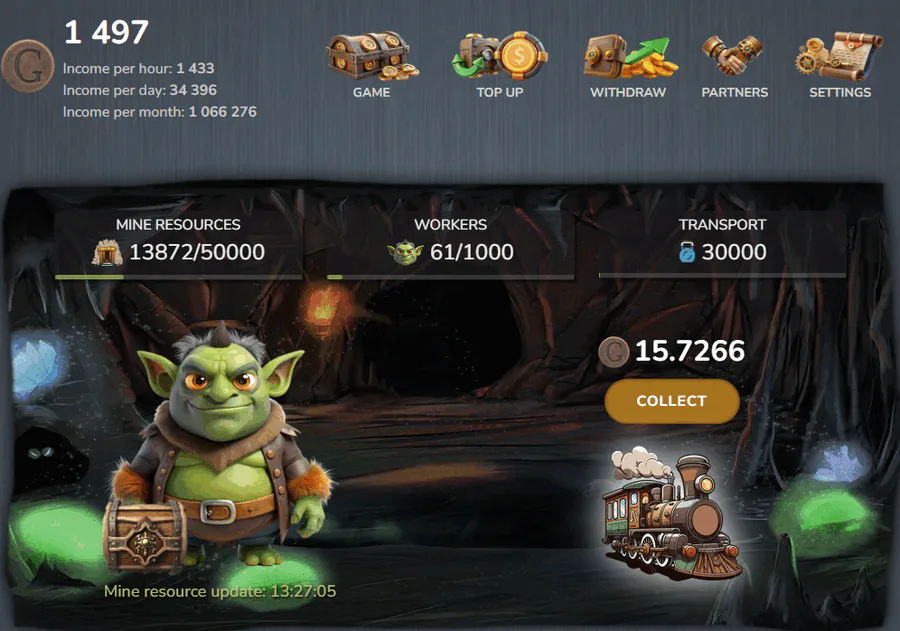
Task: Click the mine resource update timer text
Action: click(x=220, y=591)
